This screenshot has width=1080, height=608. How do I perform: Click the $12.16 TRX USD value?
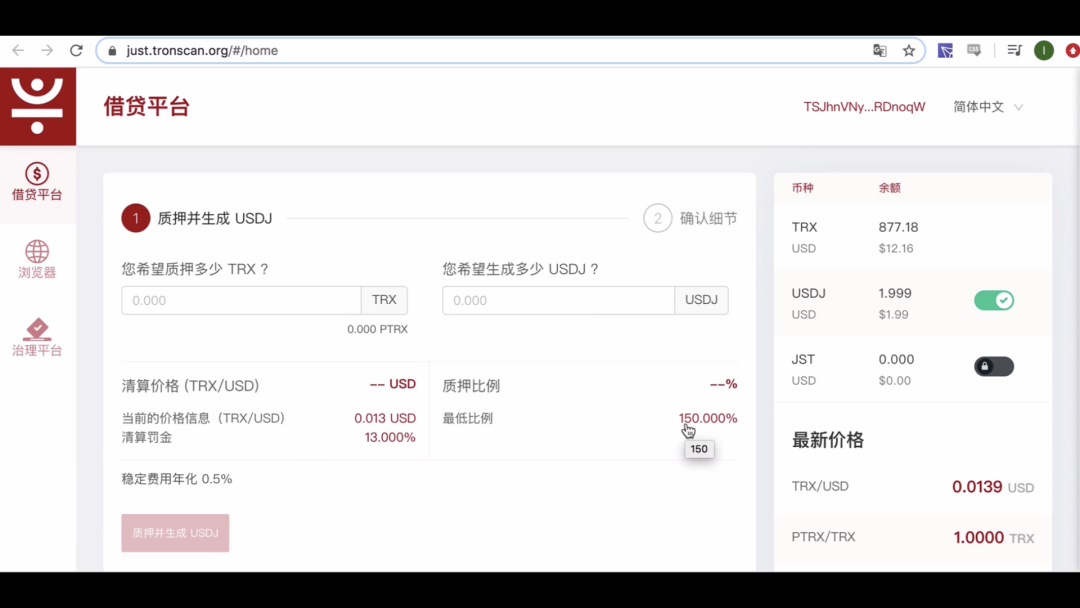[896, 249]
